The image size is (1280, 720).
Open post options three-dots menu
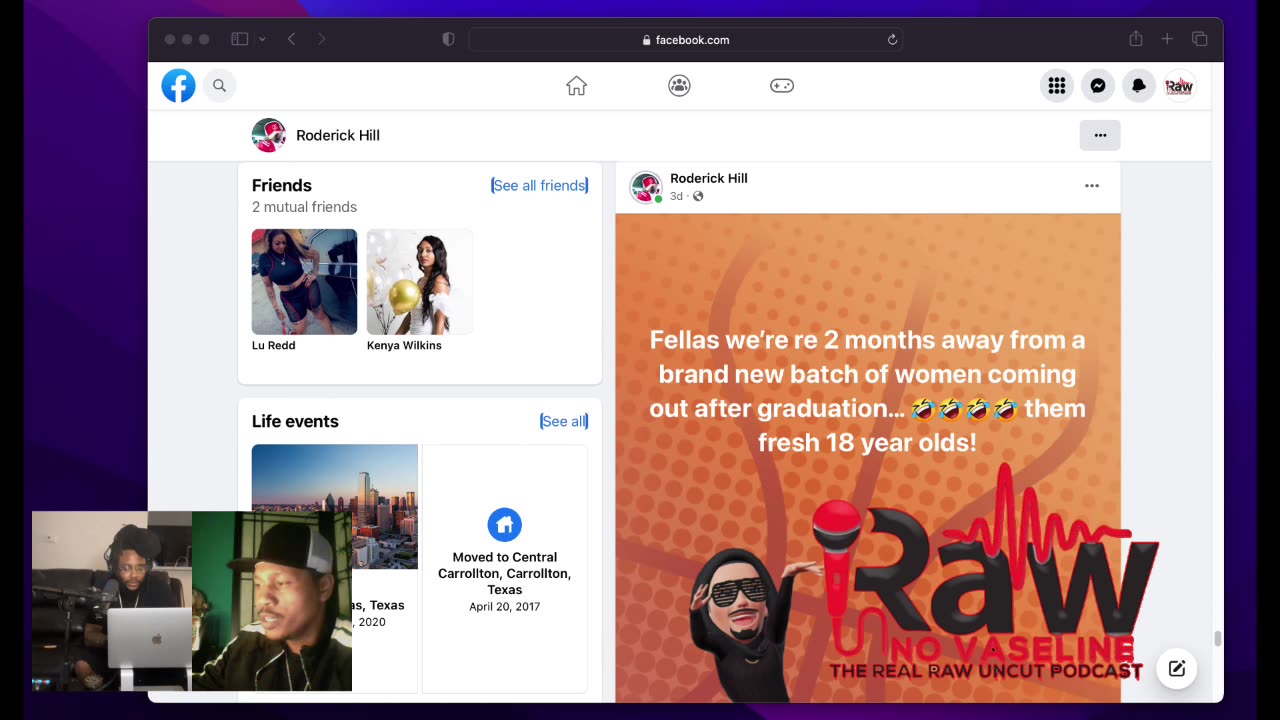(1092, 186)
